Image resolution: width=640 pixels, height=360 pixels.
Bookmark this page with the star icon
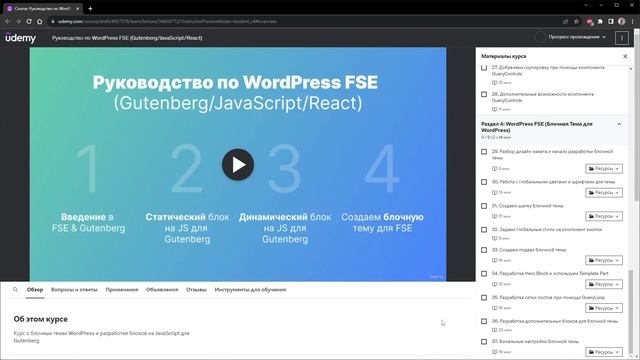click(x=576, y=21)
